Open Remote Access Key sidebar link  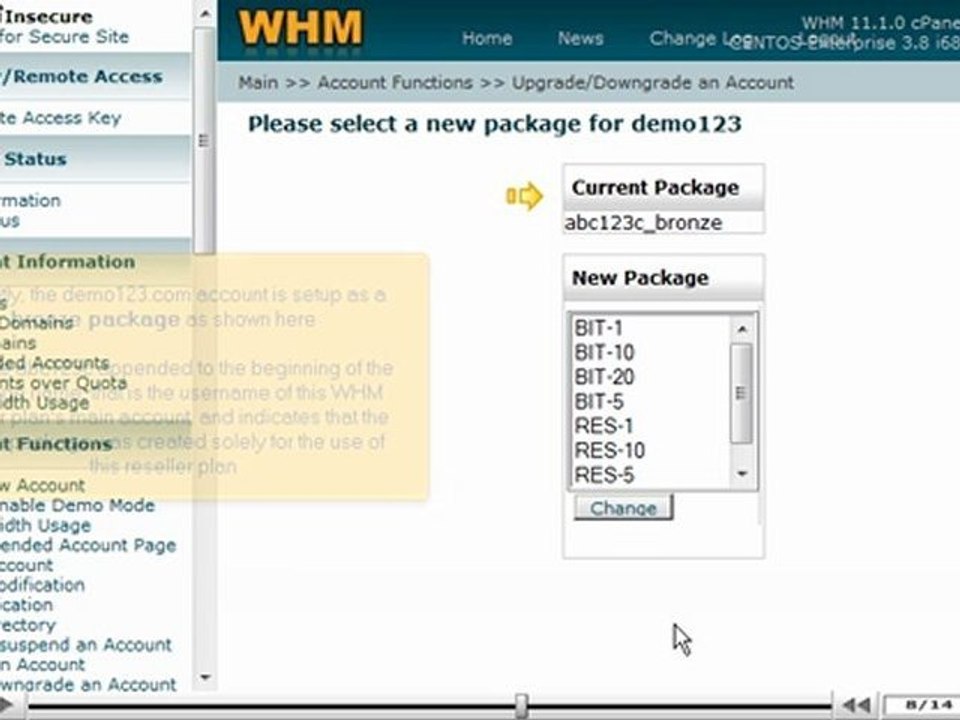coord(60,118)
